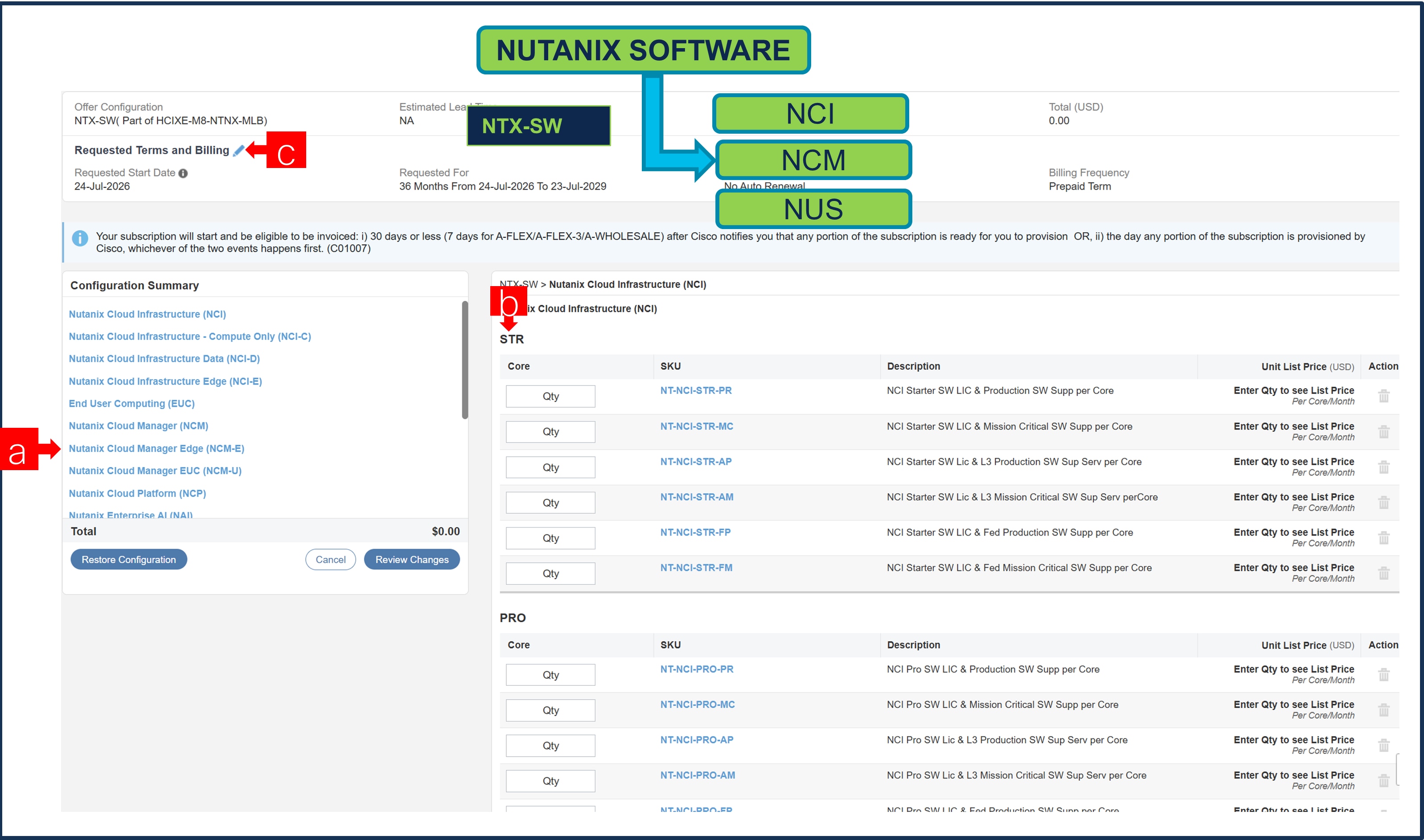Select Nutanix Cloud Infrastructure Edge (NCI-E)

coord(165,381)
